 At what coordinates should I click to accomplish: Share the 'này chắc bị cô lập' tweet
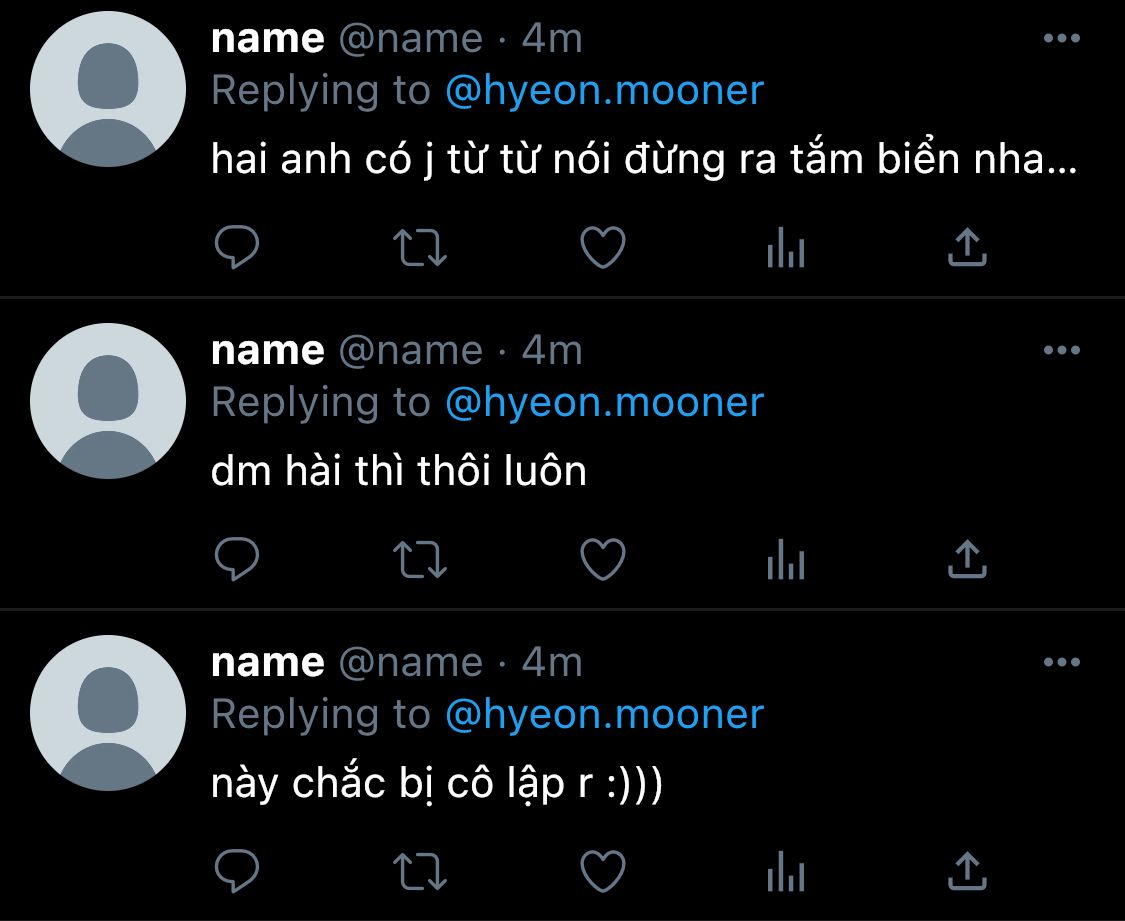pyautogui.click(x=967, y=871)
